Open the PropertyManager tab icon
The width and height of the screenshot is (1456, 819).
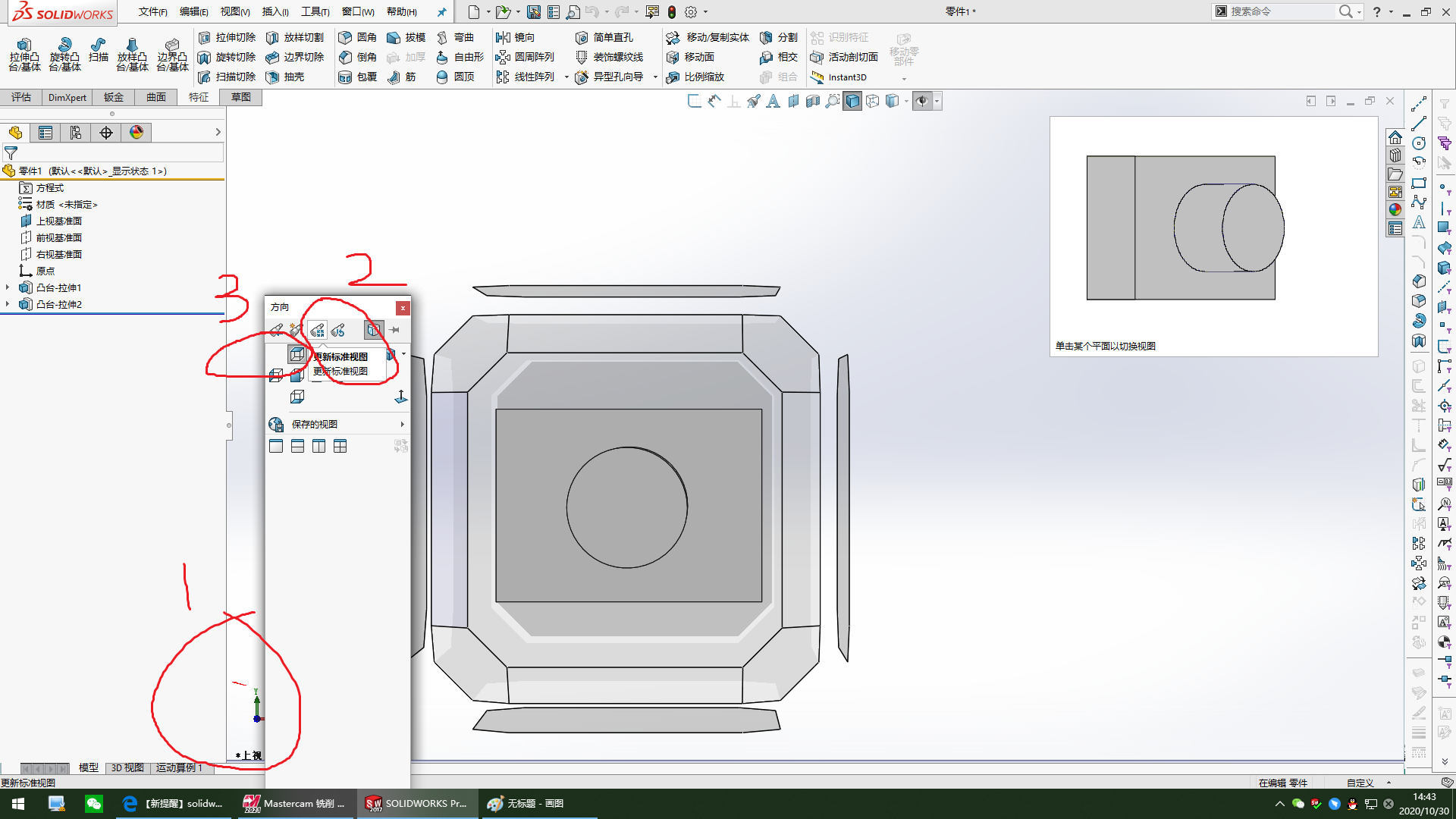tap(45, 133)
